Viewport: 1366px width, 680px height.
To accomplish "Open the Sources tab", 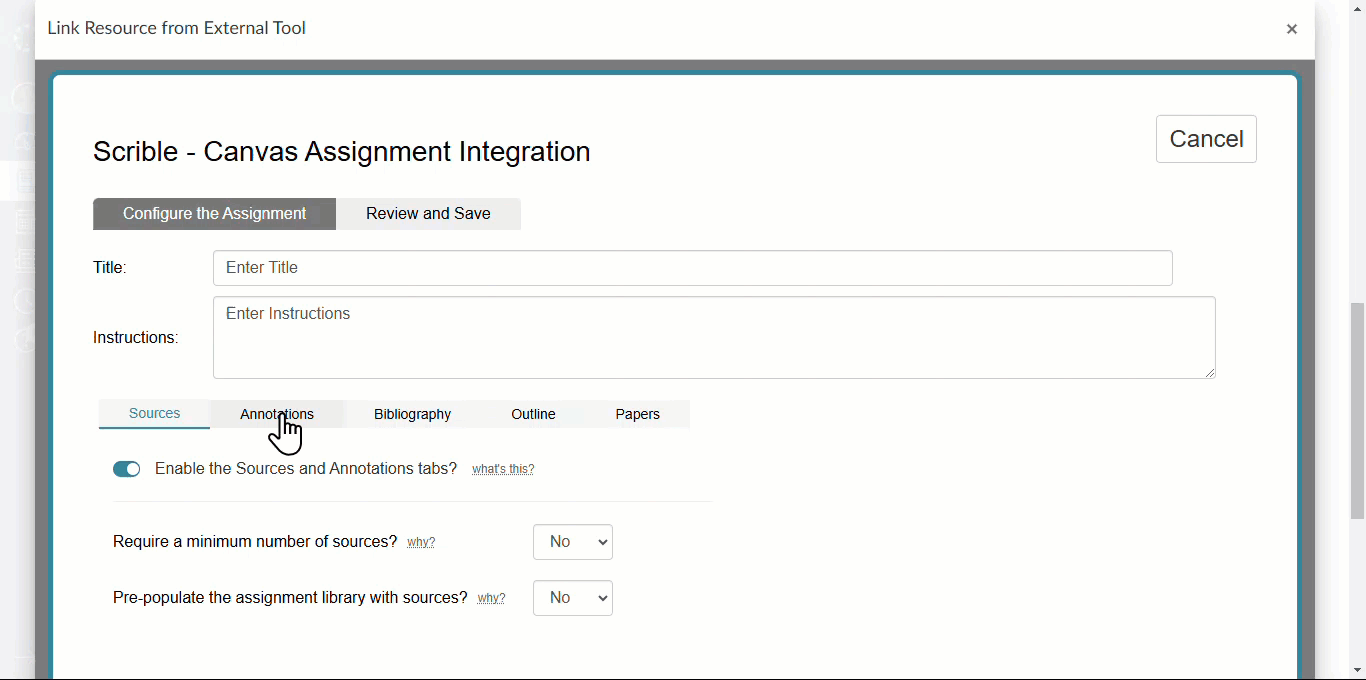I will point(154,414).
